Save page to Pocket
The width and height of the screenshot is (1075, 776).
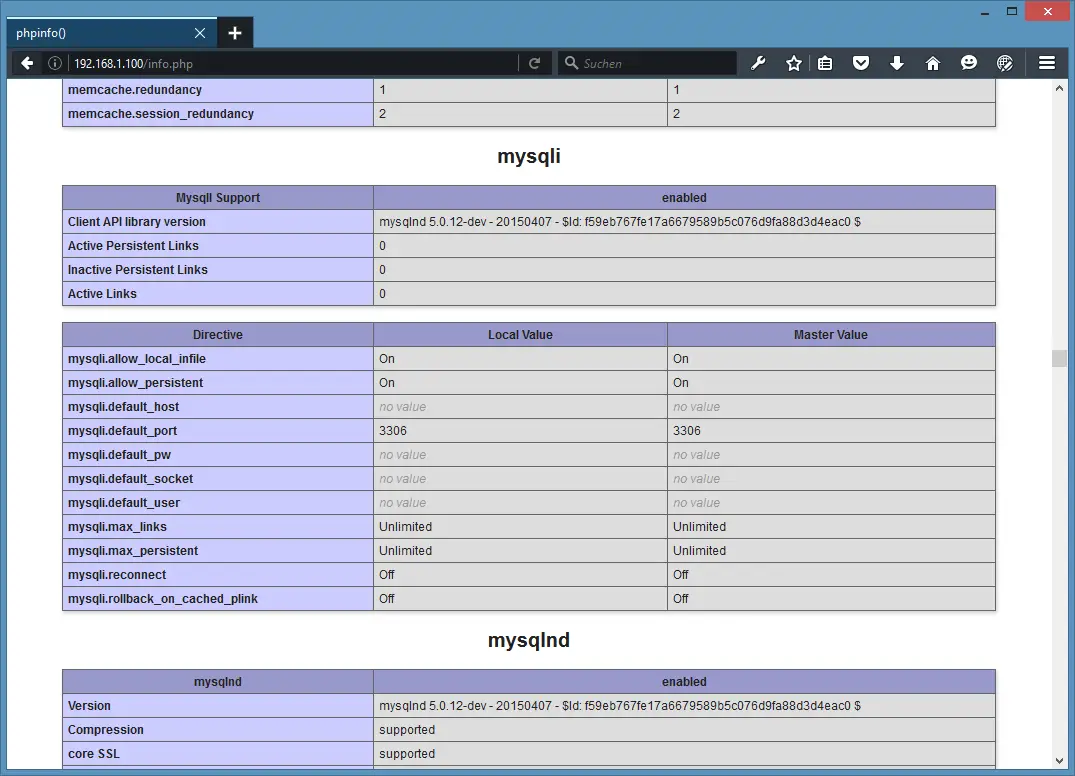click(860, 63)
